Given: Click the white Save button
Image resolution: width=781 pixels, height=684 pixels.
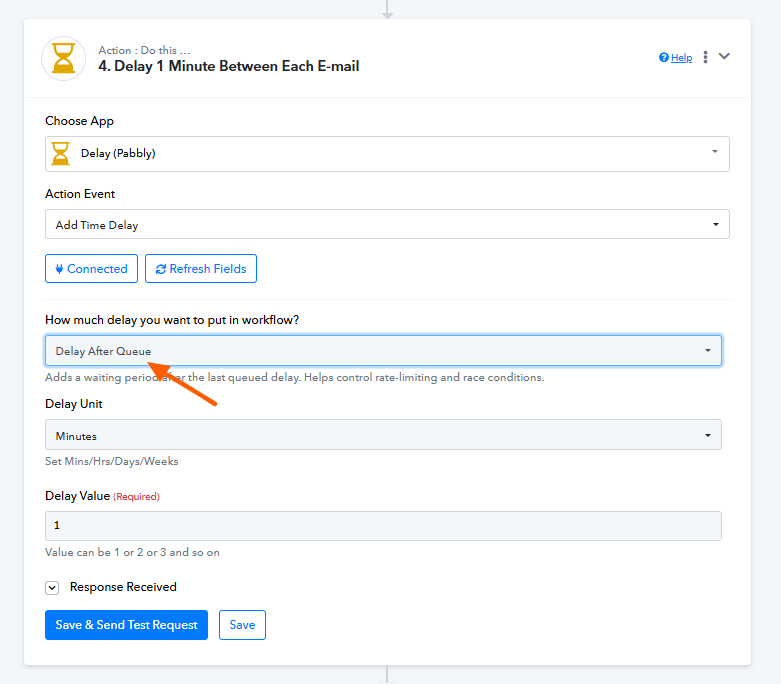Looking at the screenshot, I should 242,625.
